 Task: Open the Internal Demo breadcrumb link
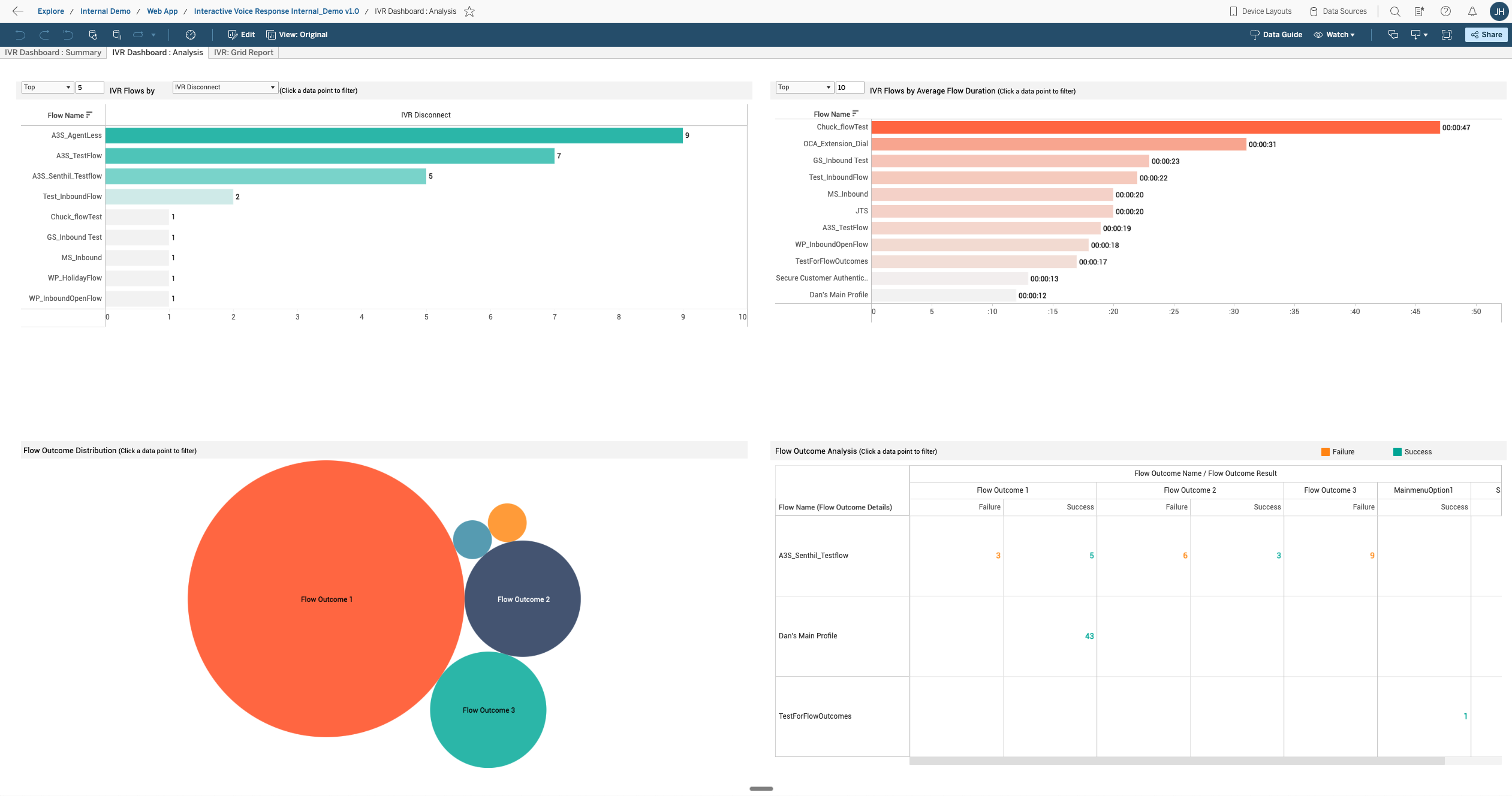point(106,11)
